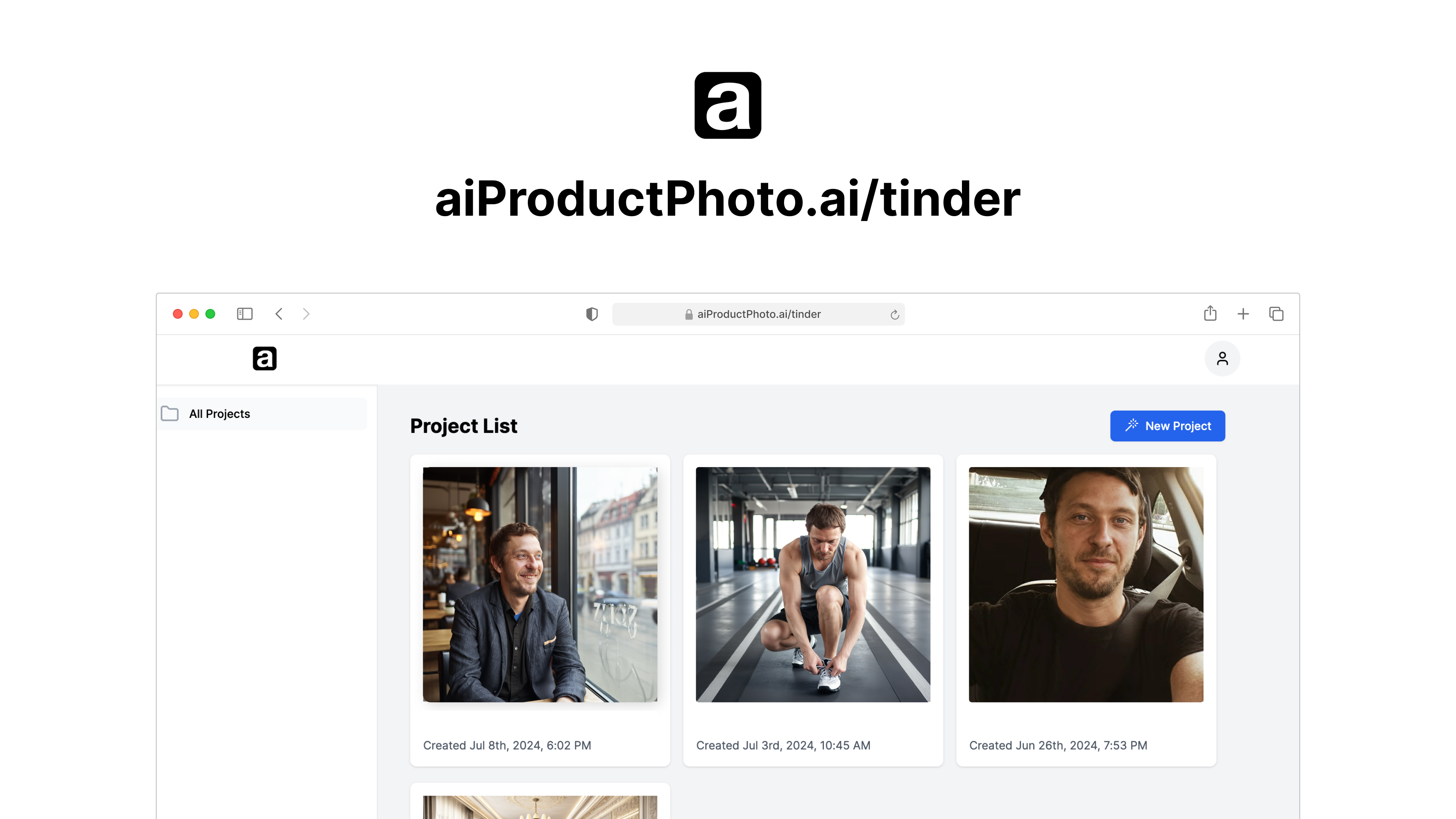Open the gym shoe-tying project

(x=813, y=584)
